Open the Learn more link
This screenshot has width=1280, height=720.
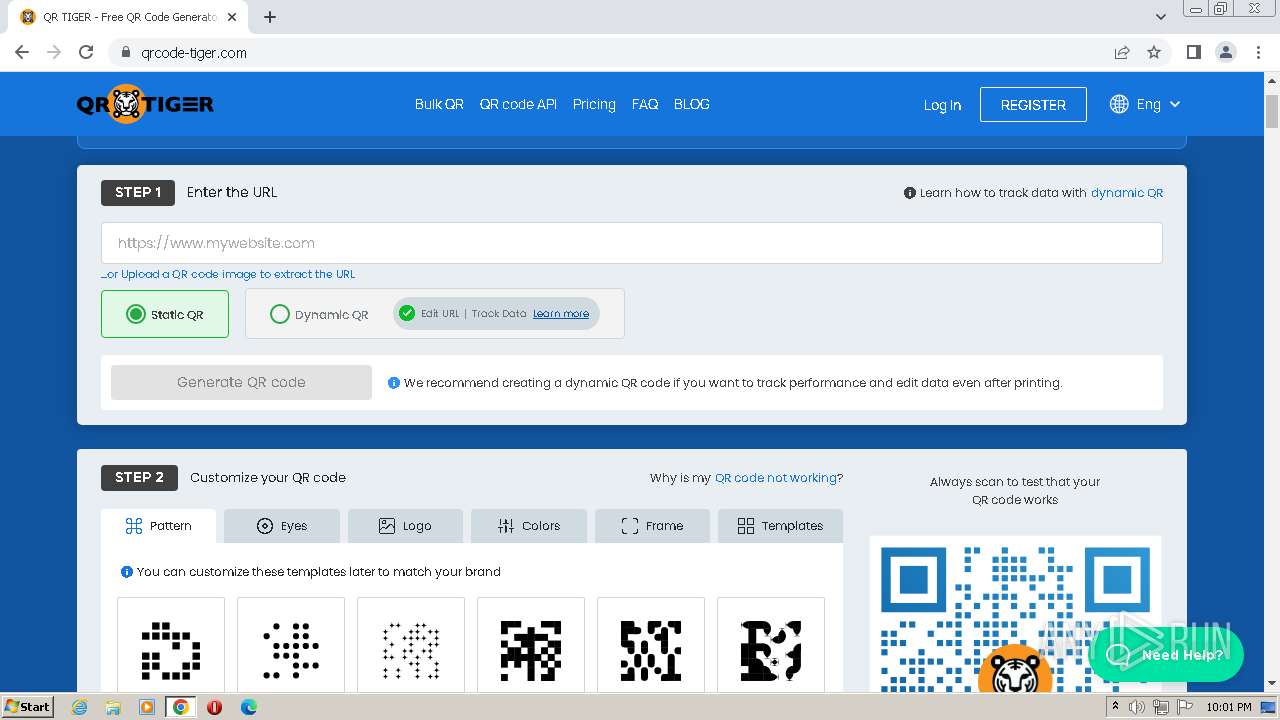coord(561,314)
